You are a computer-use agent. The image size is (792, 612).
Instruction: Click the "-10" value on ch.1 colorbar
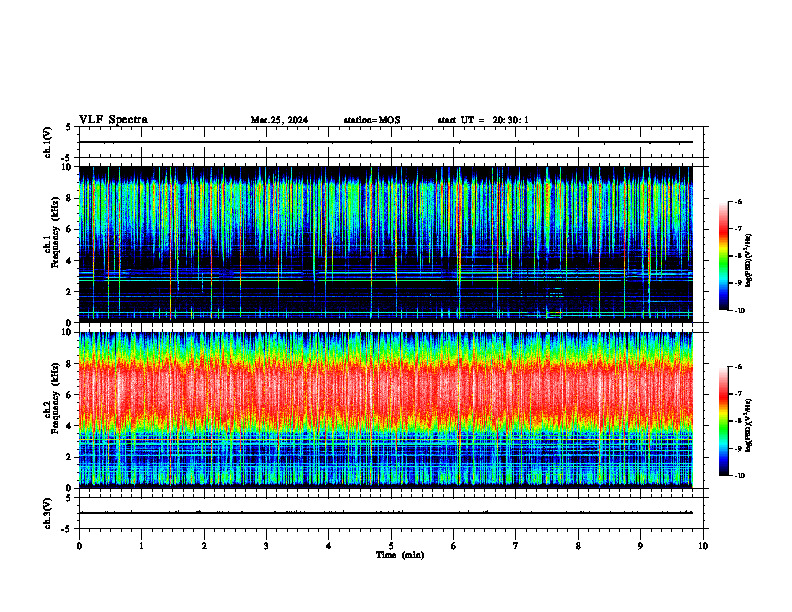(740, 311)
